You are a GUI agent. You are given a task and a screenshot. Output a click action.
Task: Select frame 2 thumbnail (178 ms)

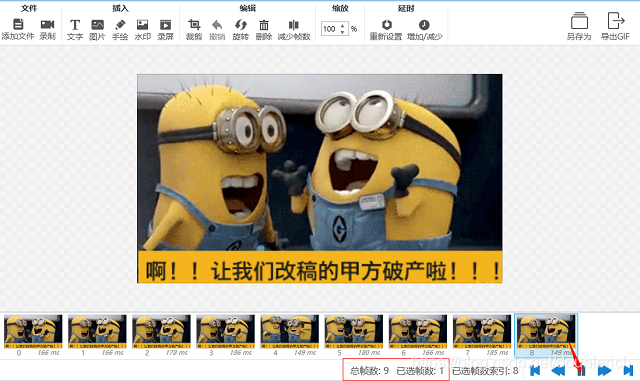pyautogui.click(x=161, y=331)
